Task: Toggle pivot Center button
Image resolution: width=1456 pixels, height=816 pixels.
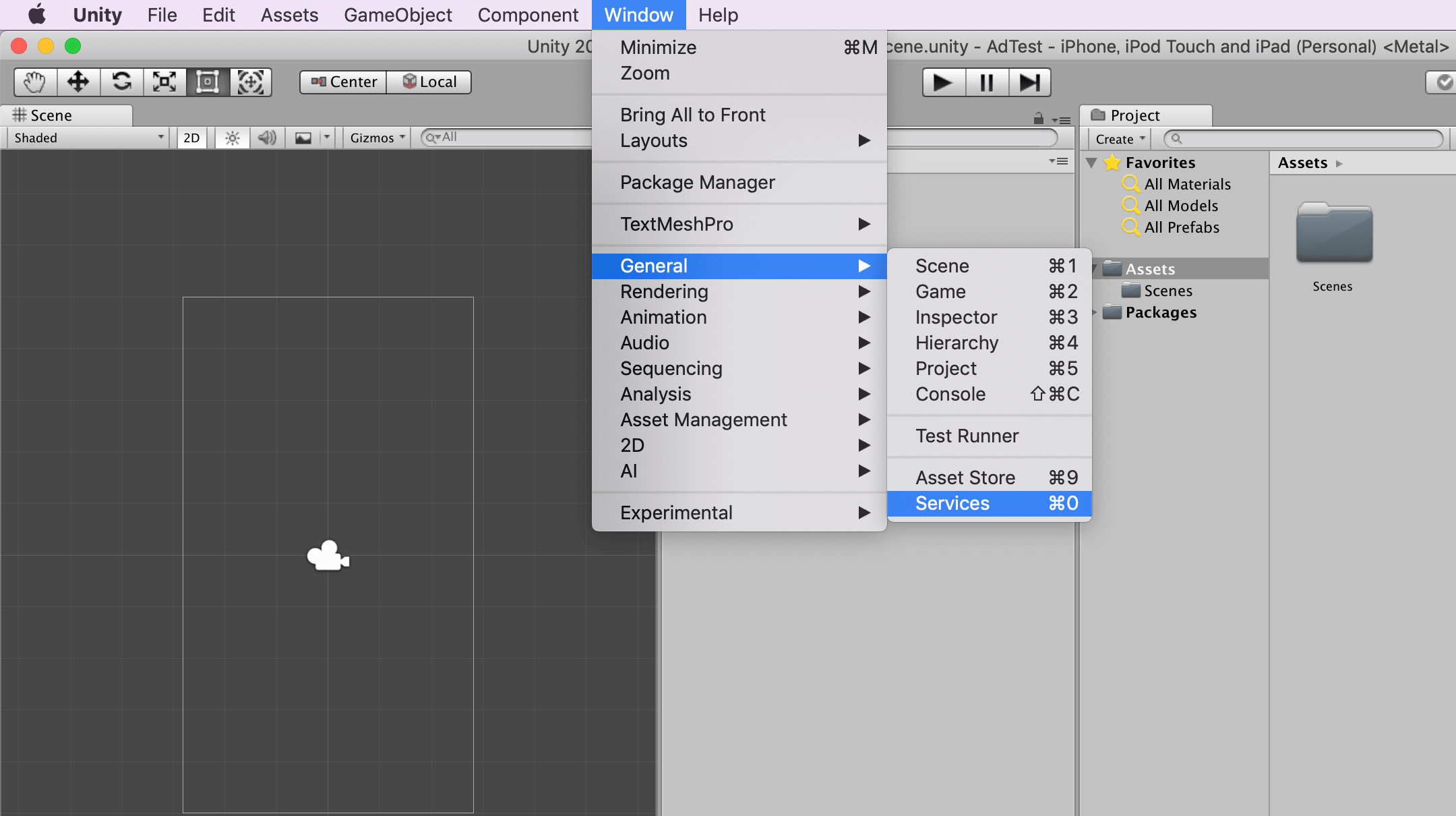Action: (344, 82)
